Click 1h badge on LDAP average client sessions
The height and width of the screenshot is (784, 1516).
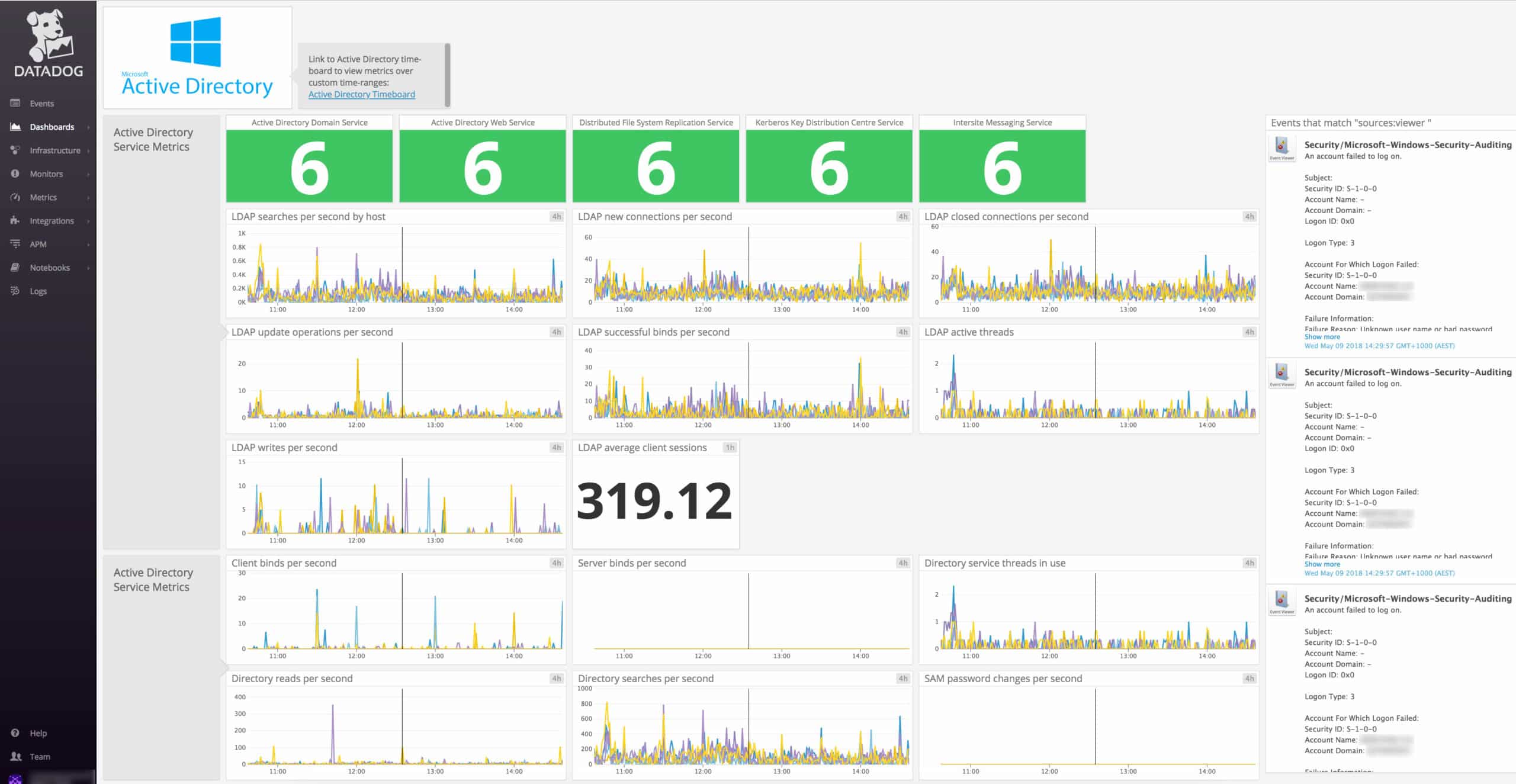point(730,448)
